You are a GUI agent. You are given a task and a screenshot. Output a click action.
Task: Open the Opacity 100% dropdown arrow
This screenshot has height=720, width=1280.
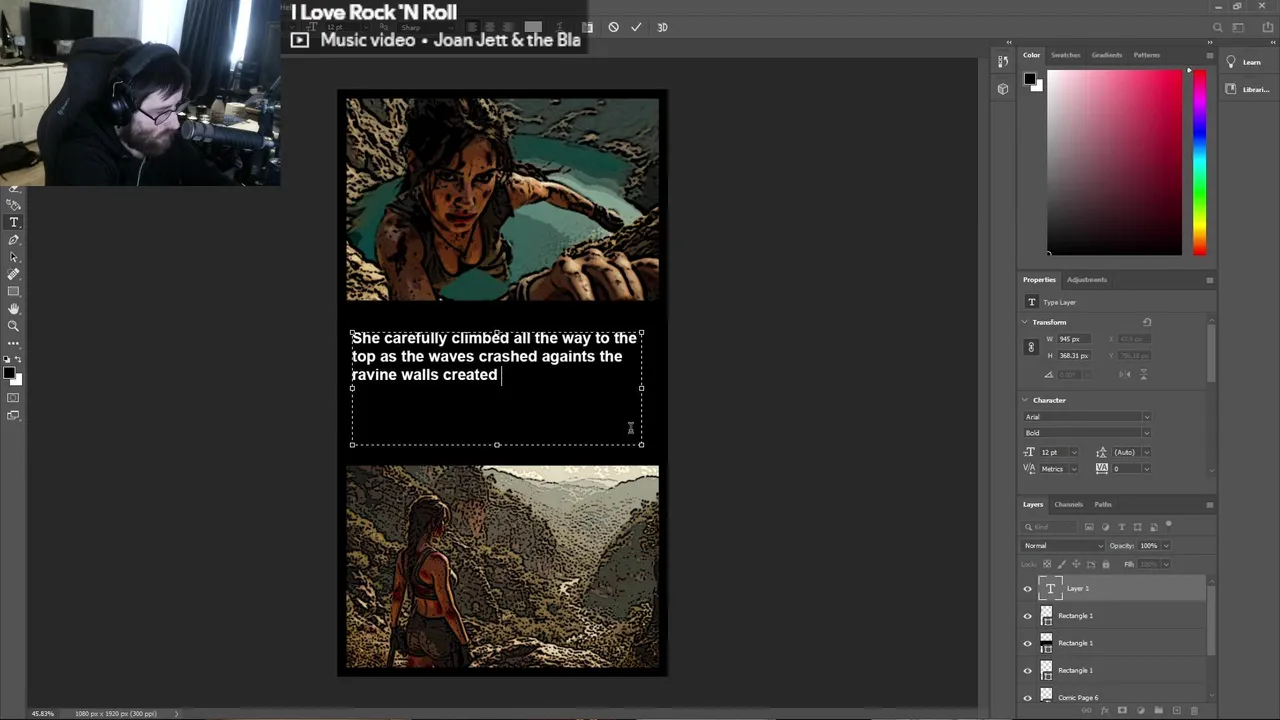point(1166,546)
